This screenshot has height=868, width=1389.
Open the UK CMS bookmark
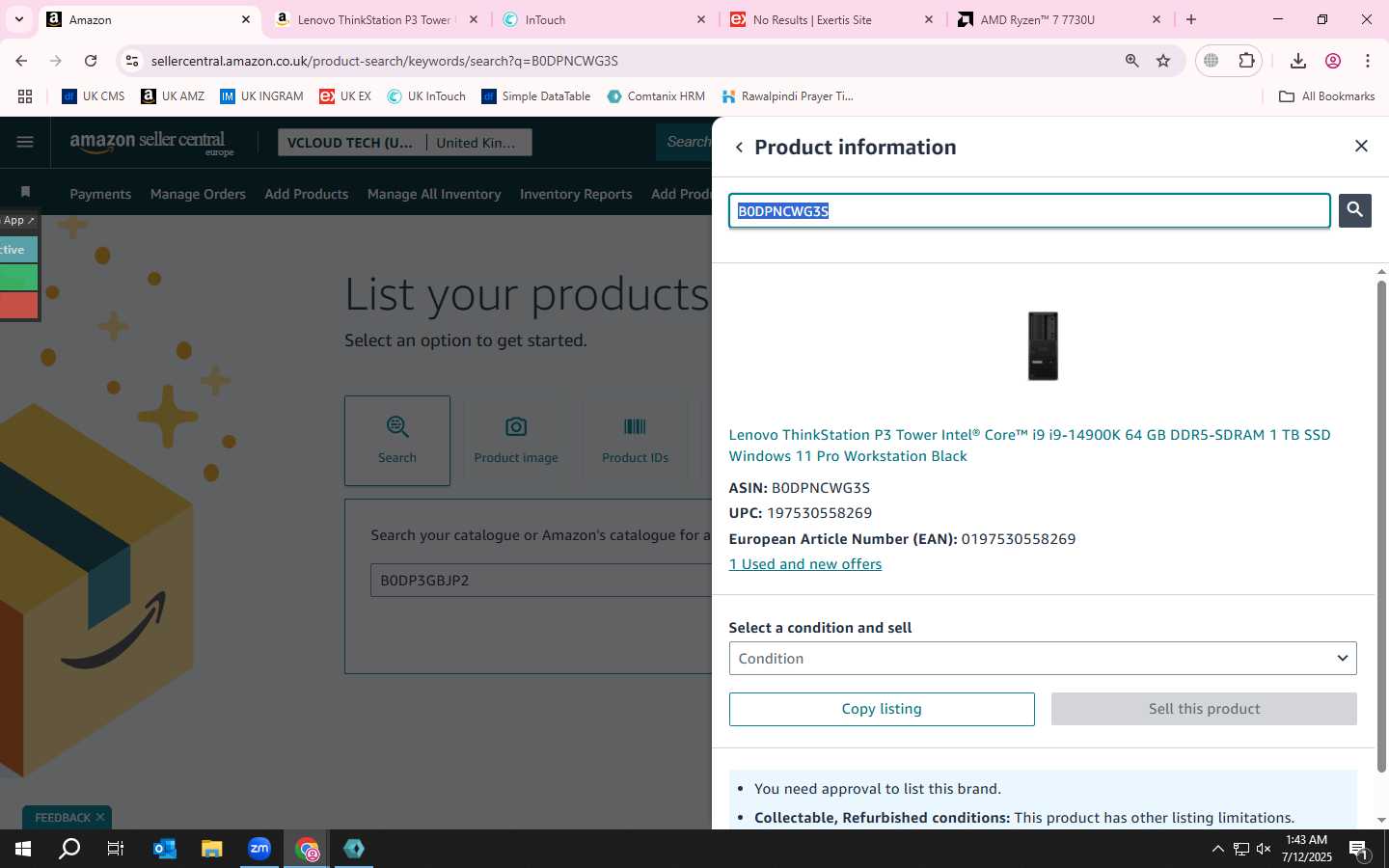pyautogui.click(x=94, y=96)
